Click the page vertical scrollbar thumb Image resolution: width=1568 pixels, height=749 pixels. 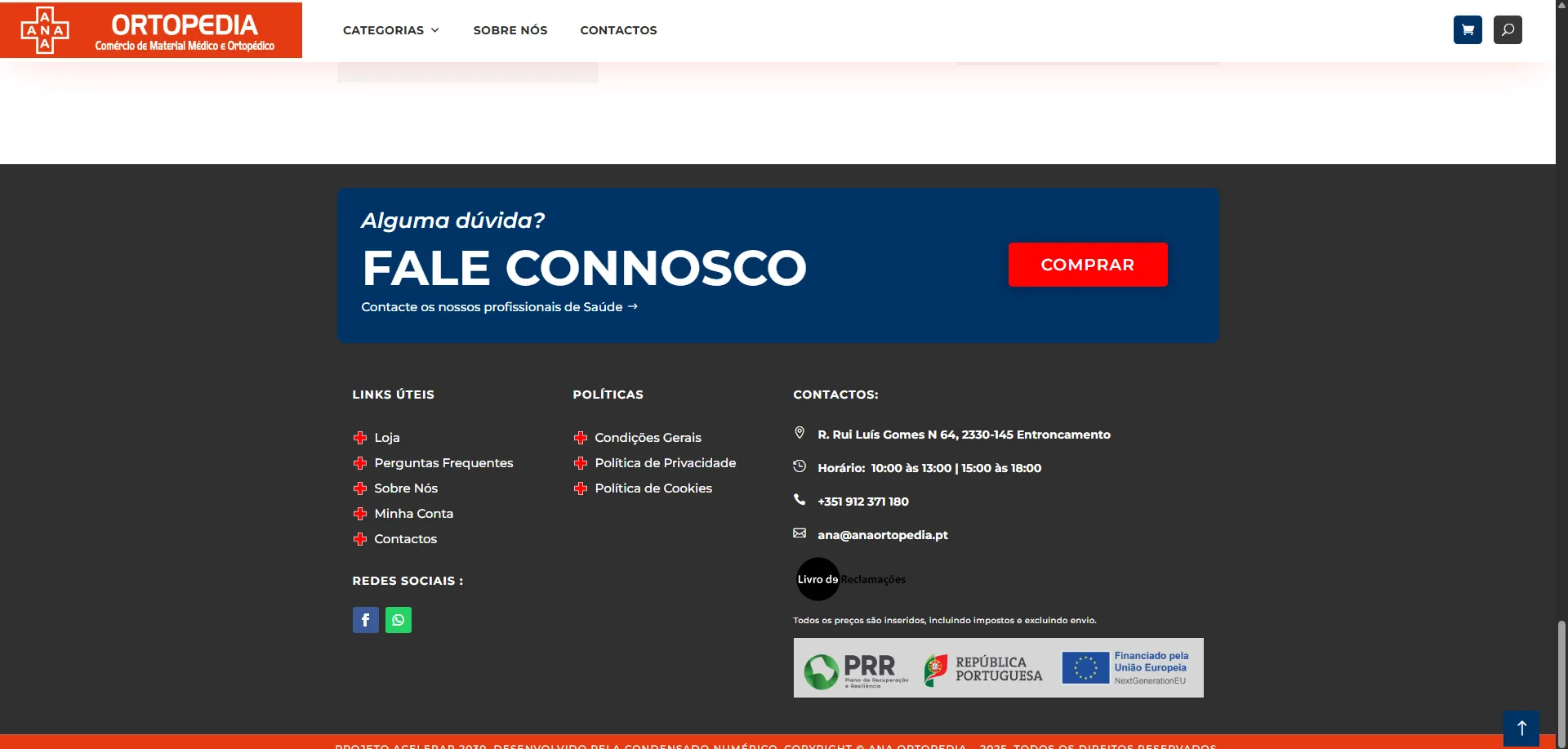[1561, 682]
